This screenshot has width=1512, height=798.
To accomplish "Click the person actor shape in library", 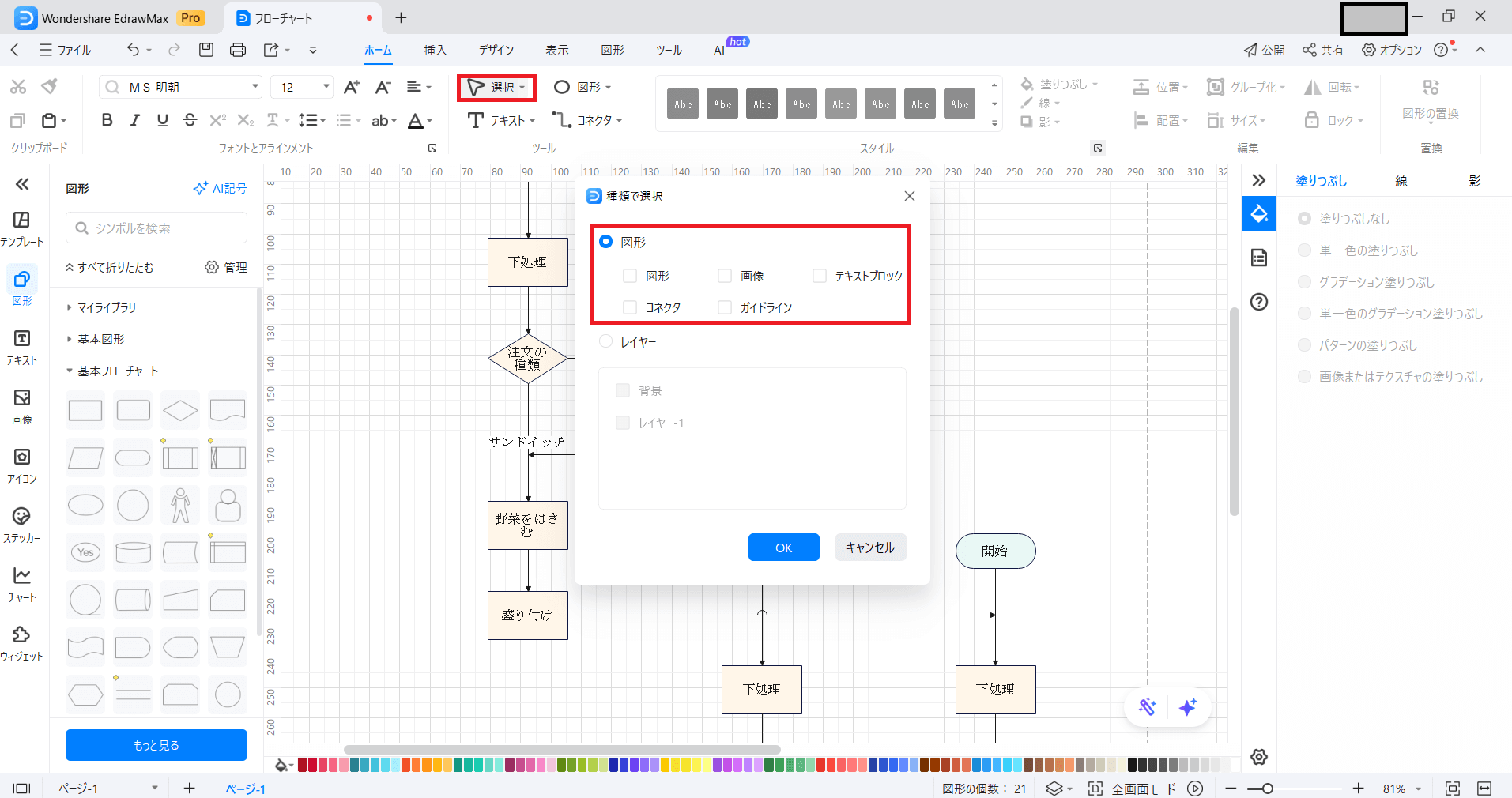I will tap(180, 505).
